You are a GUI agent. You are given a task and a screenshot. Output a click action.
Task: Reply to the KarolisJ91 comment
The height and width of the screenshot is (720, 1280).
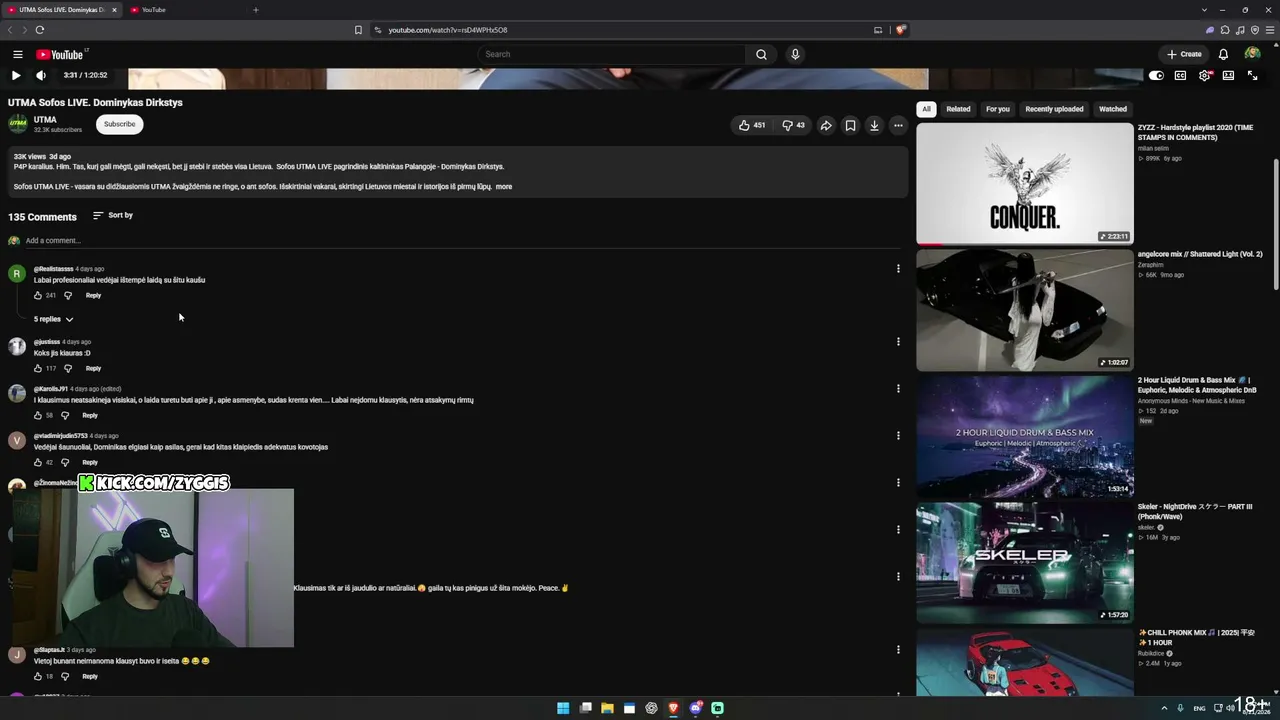[x=90, y=415]
